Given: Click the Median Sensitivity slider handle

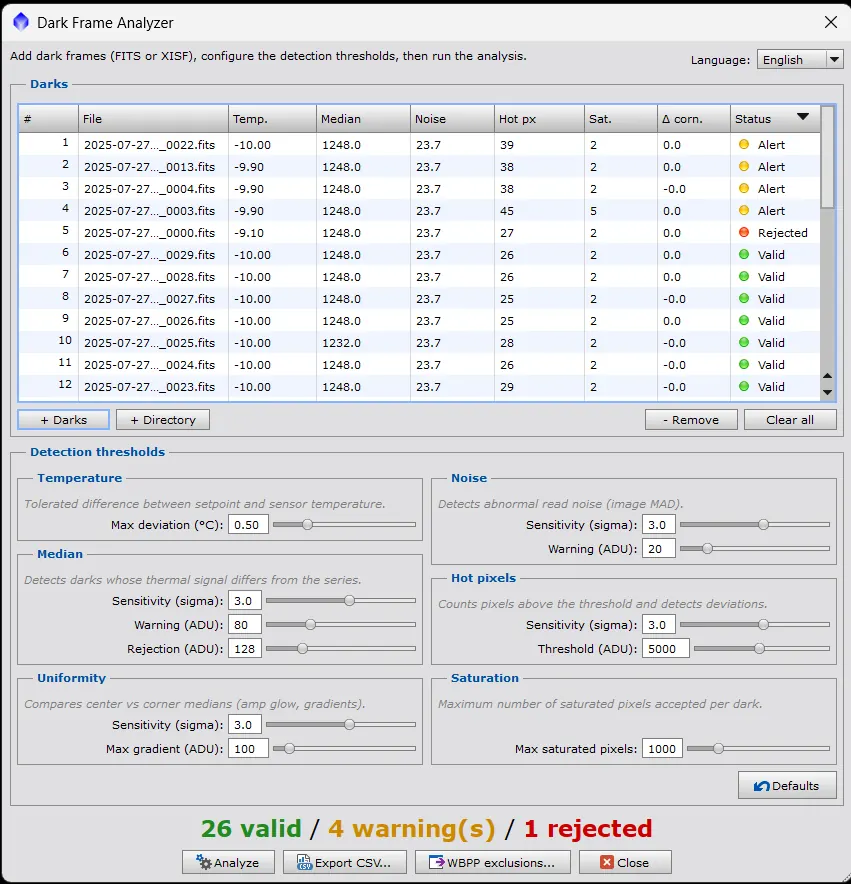Looking at the screenshot, I should point(350,600).
